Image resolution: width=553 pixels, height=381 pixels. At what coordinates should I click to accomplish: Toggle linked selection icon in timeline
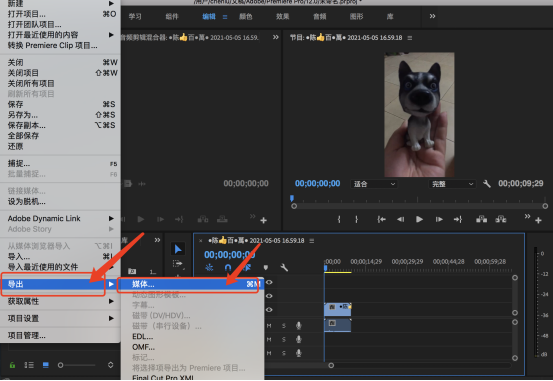pyautogui.click(x=247, y=268)
